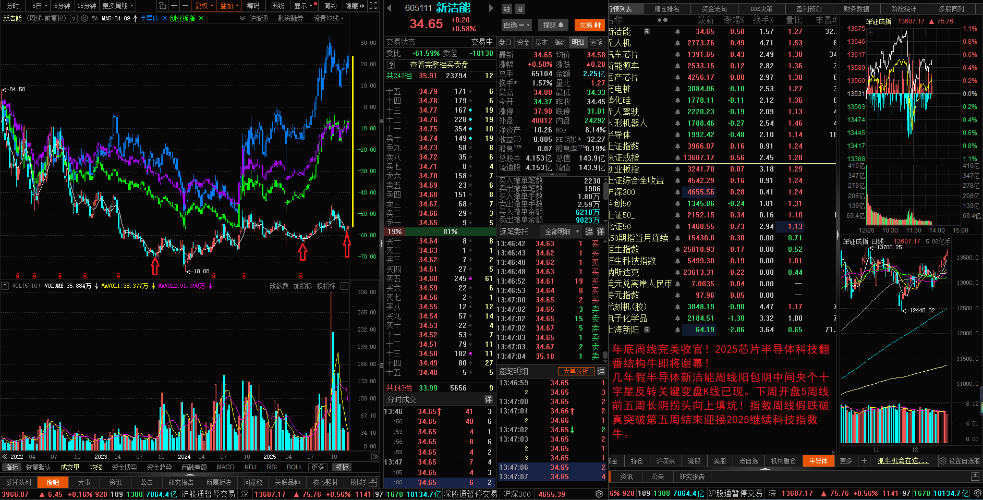The height and width of the screenshot is (500, 983).
Task: Select the KDJ indicator tab
Action: coord(250,467)
